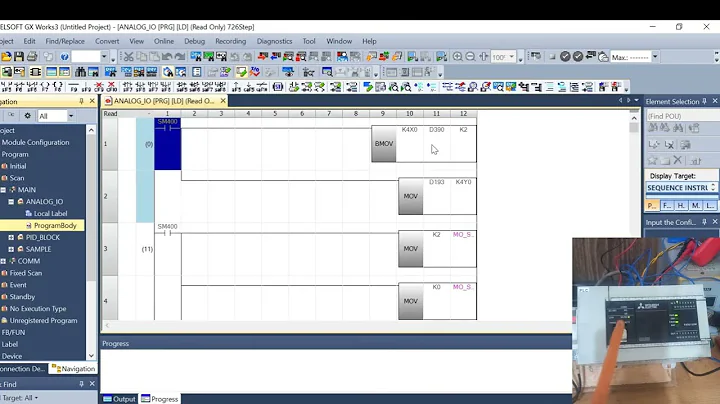Delete horizontal line with red X cF9 icon
This screenshot has height=404, width=720.
(99, 87)
